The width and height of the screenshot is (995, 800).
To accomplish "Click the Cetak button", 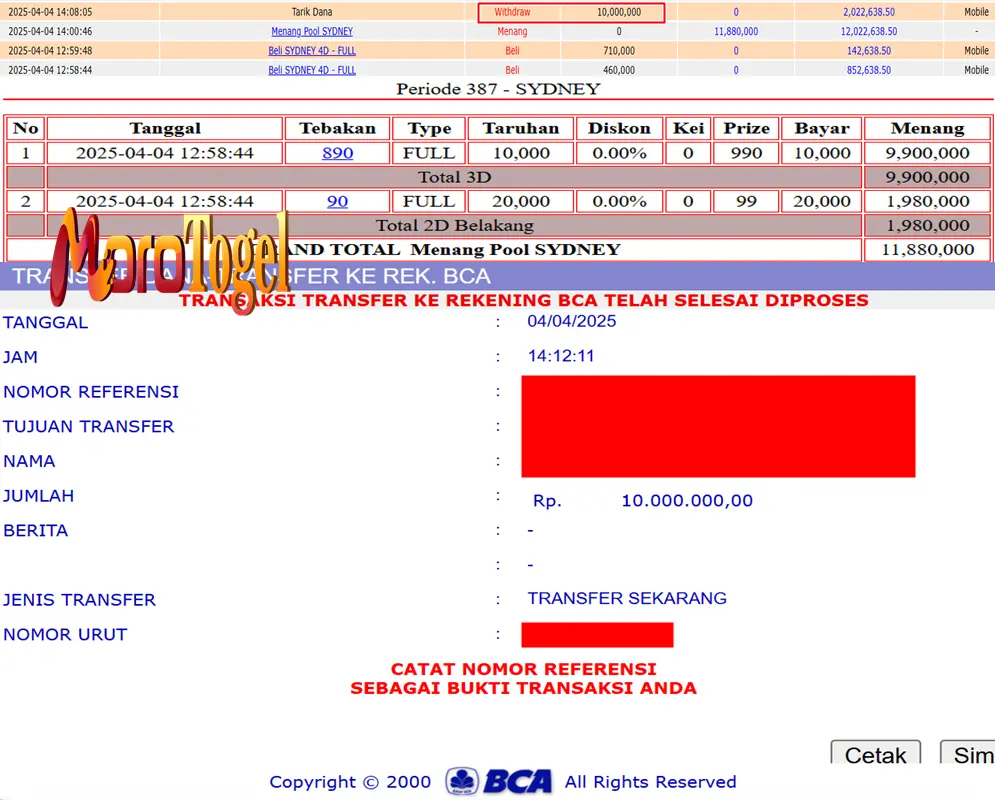I will (876, 753).
